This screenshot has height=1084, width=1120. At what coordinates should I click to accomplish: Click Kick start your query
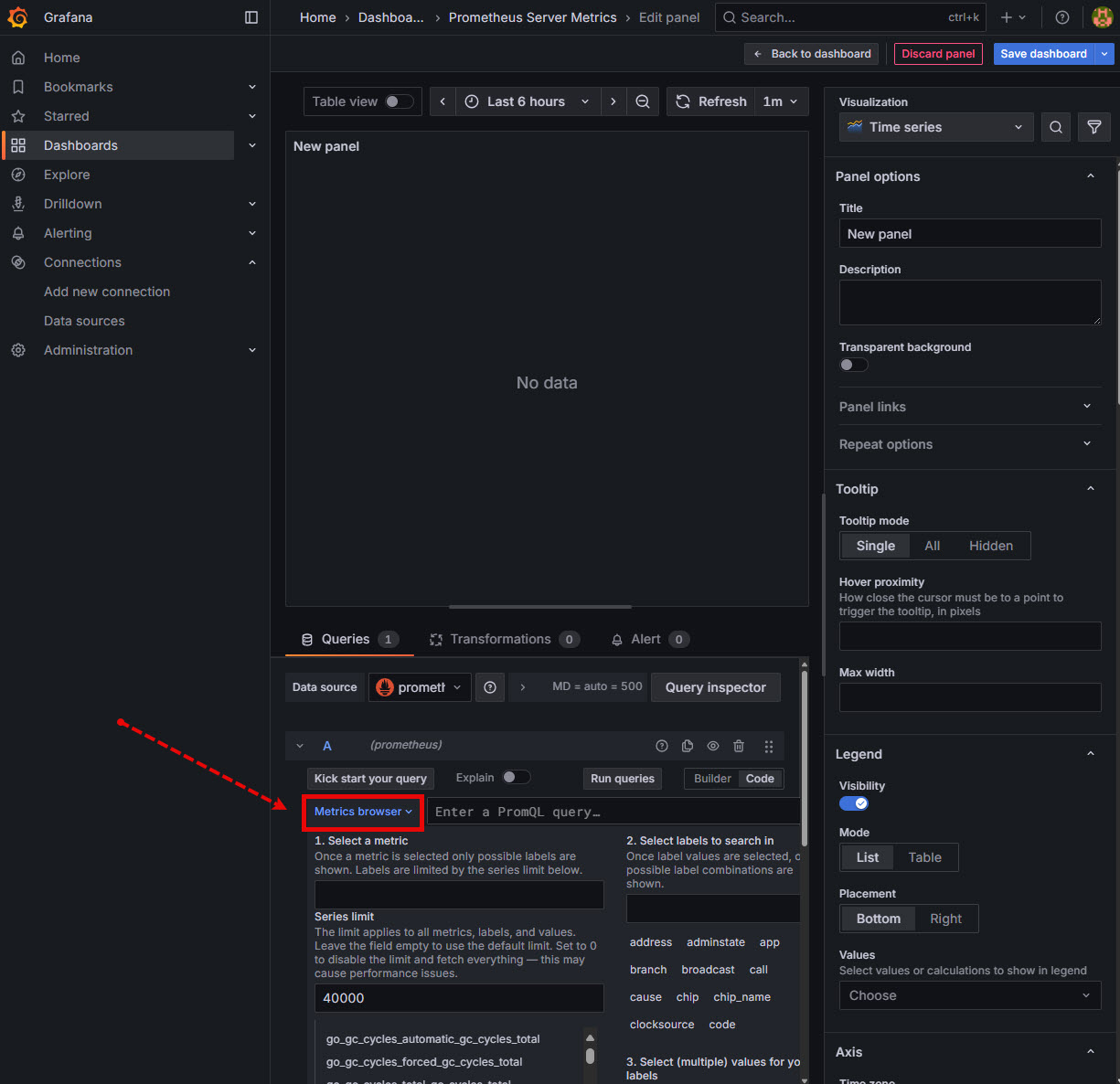370,779
